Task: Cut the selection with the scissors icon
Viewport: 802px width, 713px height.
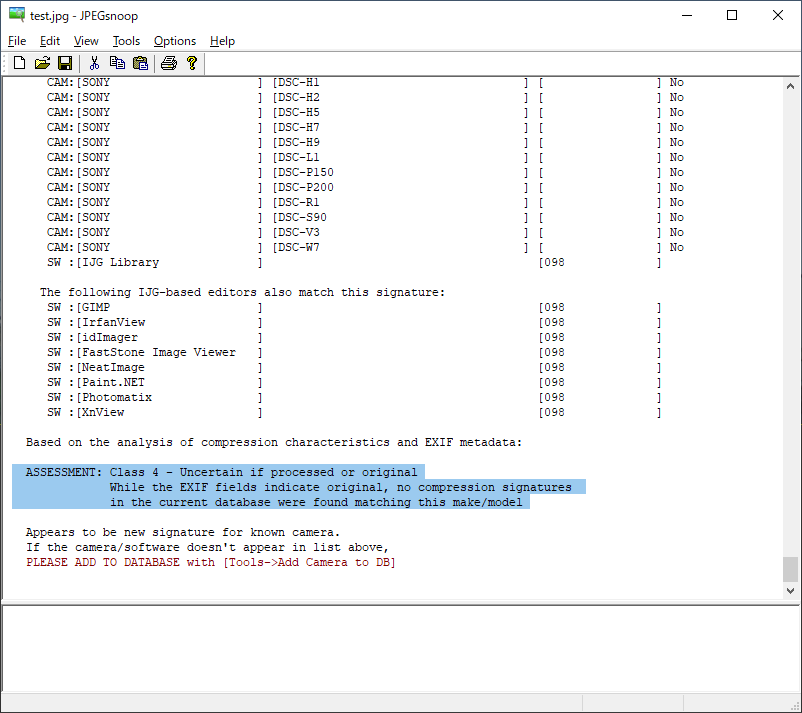Action: 94,63
